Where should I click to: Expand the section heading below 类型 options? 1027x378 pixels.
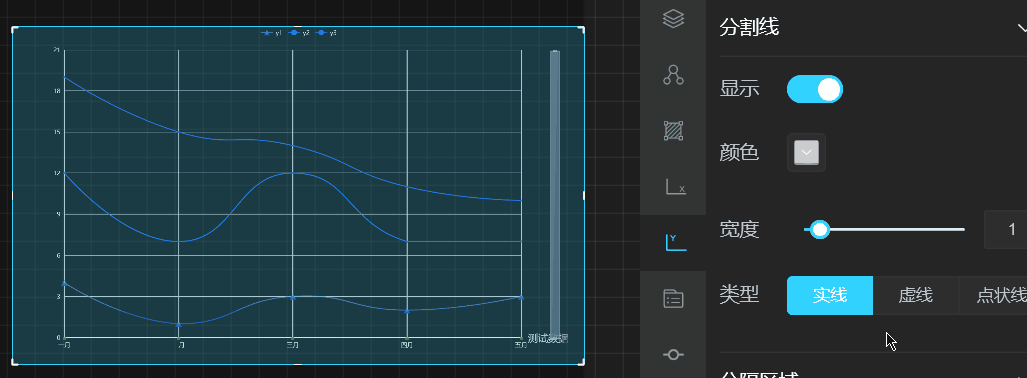[760, 375]
